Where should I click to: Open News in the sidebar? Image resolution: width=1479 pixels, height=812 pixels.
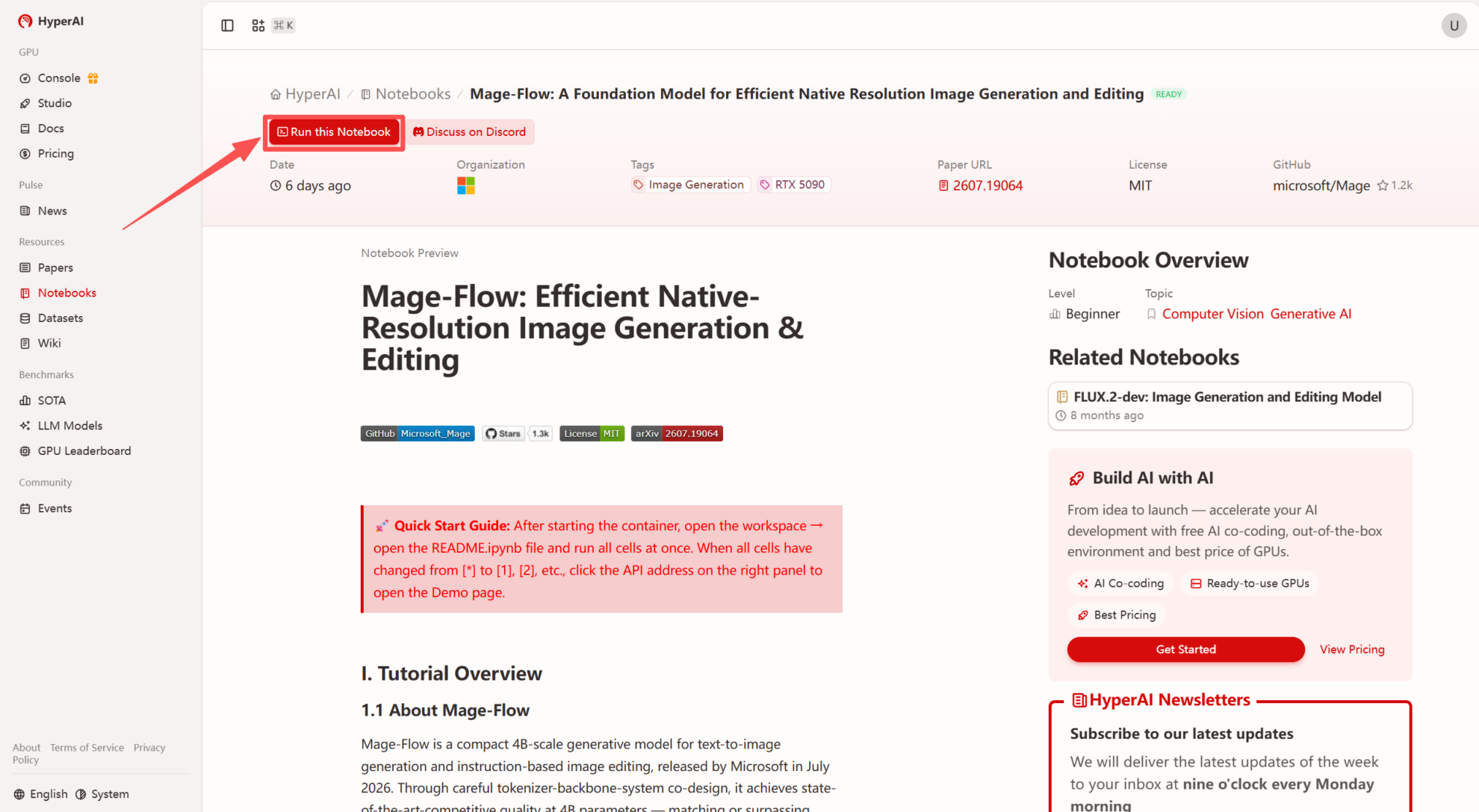[x=52, y=211]
